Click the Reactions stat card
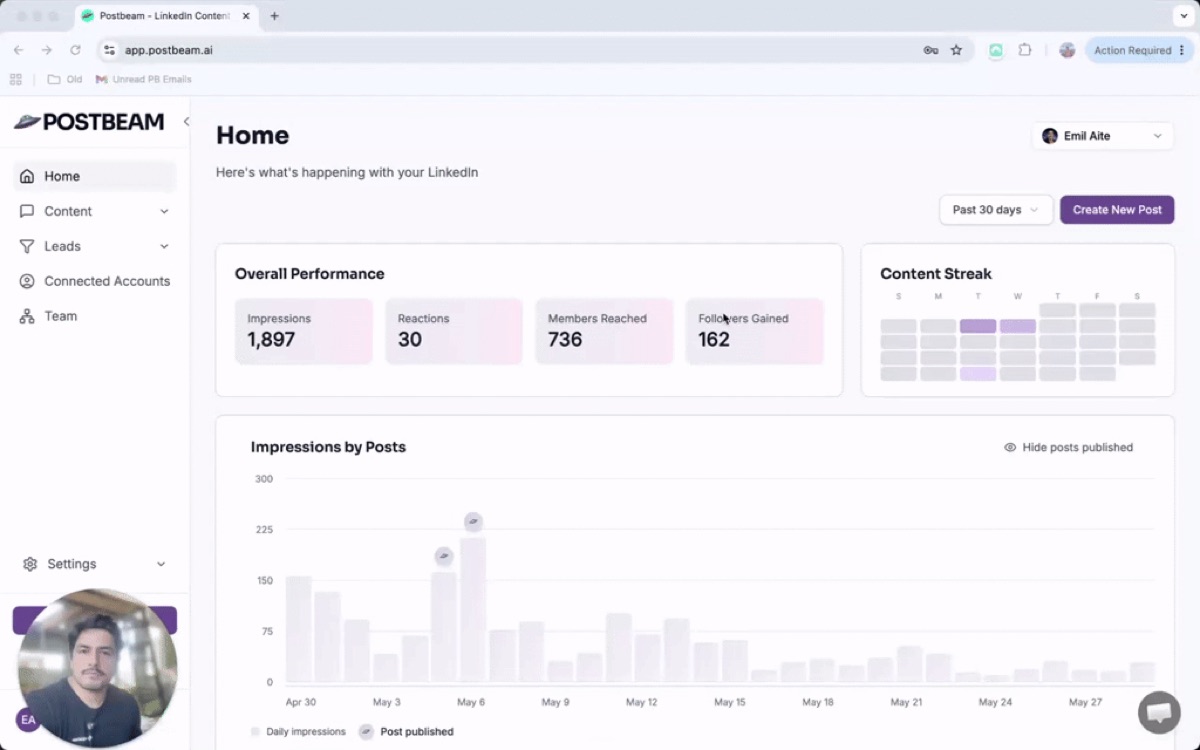 coord(454,331)
